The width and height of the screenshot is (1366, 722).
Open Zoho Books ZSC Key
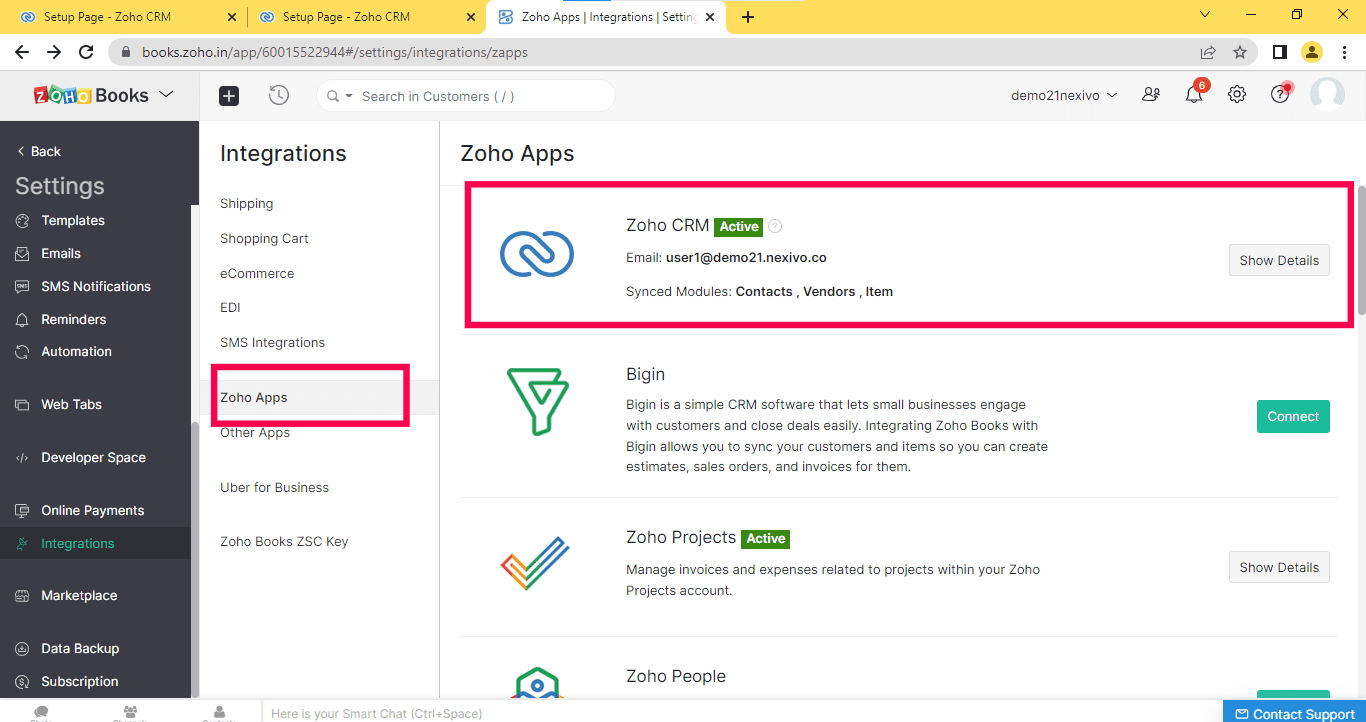pyautogui.click(x=284, y=541)
